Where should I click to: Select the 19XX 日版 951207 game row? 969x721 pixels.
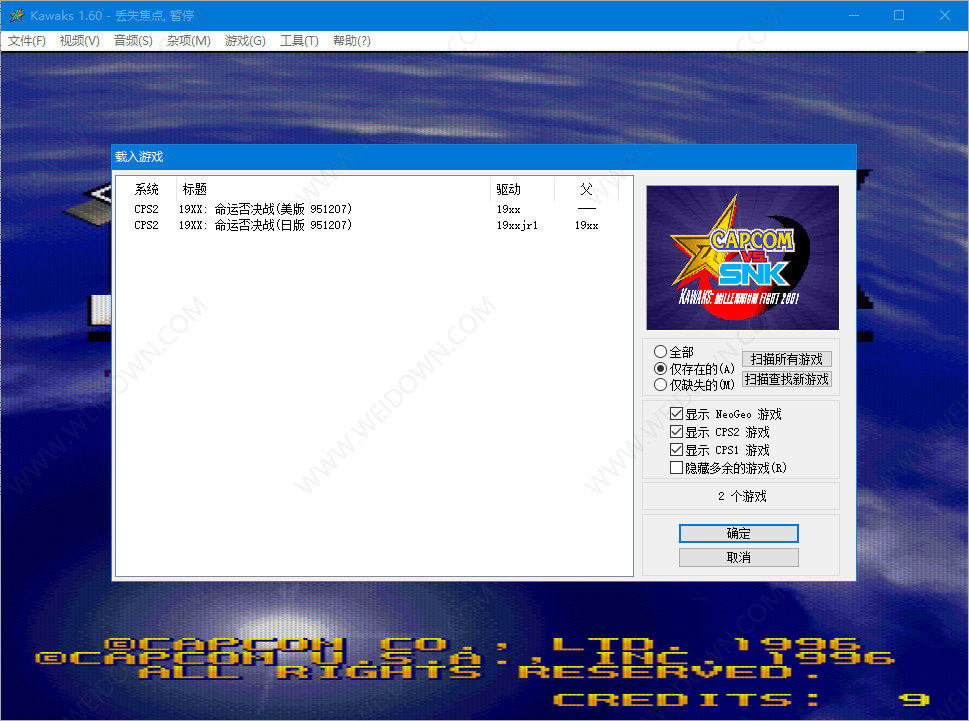(265, 226)
